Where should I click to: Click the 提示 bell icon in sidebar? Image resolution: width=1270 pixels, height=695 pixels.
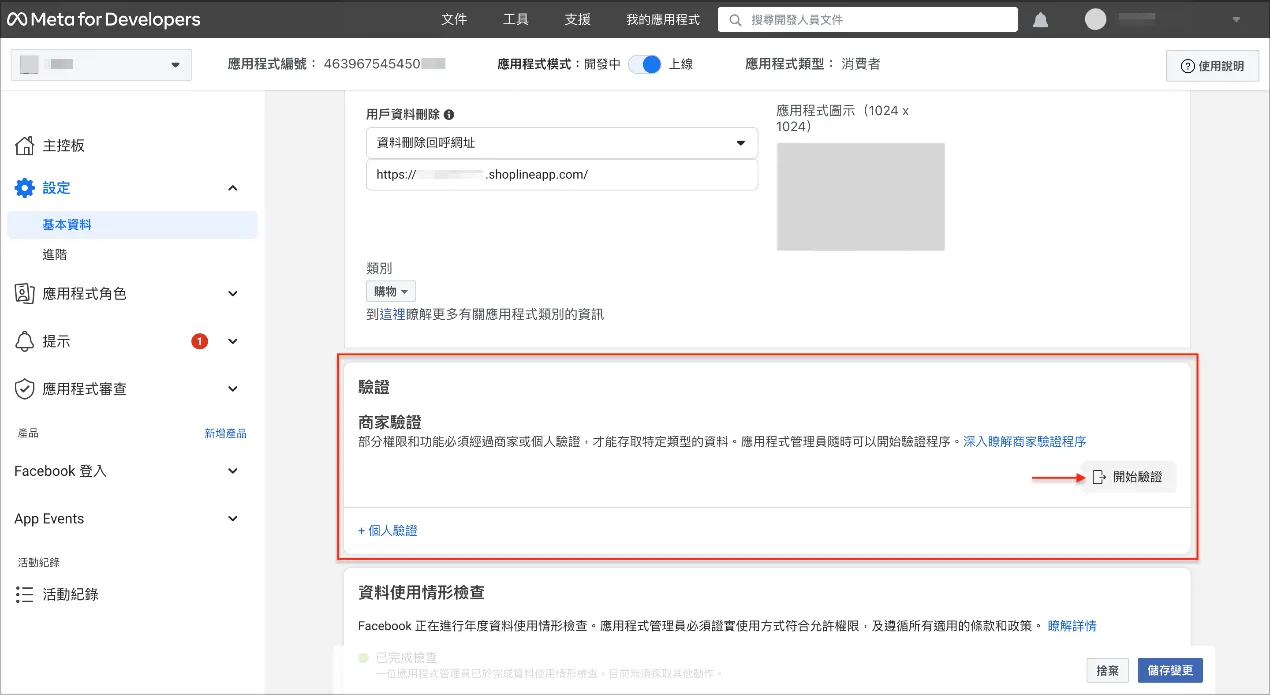click(x=25, y=342)
